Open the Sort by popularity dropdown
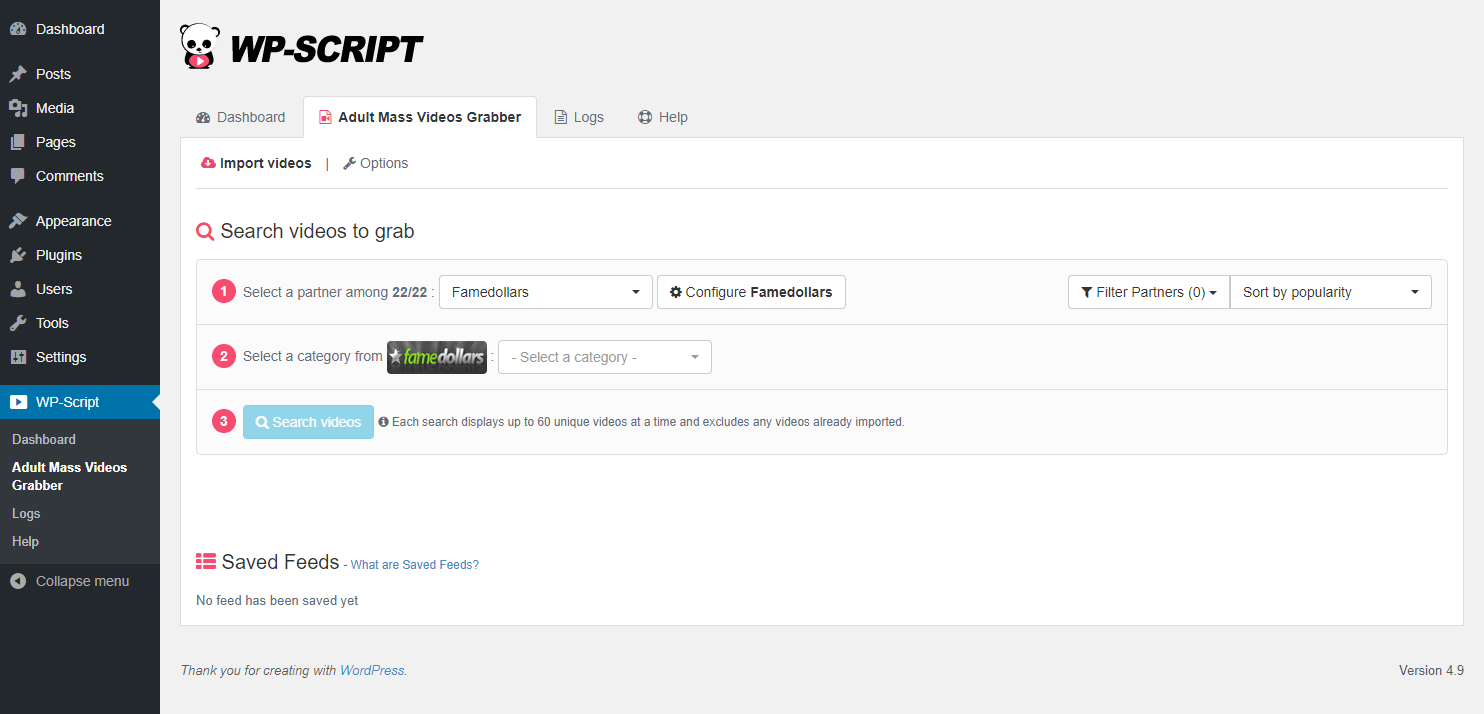 (1330, 292)
